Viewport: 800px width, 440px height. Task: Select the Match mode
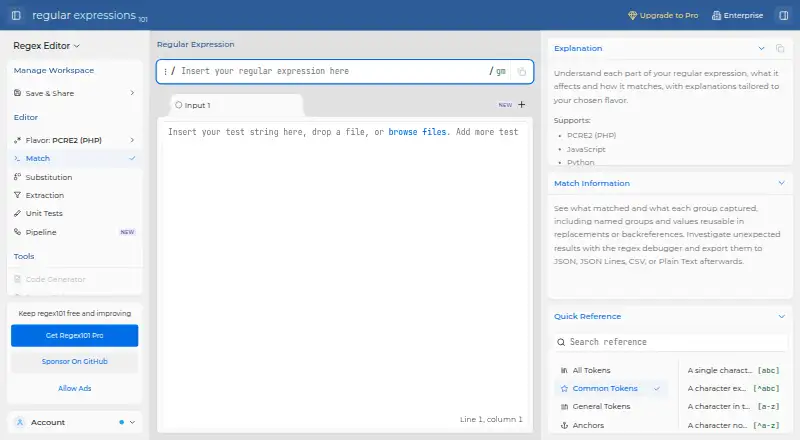tap(74, 158)
